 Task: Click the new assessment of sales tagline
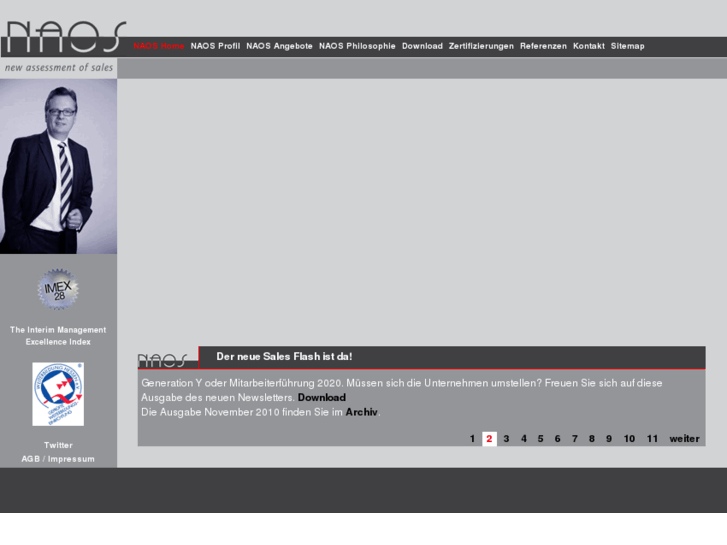coord(58,68)
